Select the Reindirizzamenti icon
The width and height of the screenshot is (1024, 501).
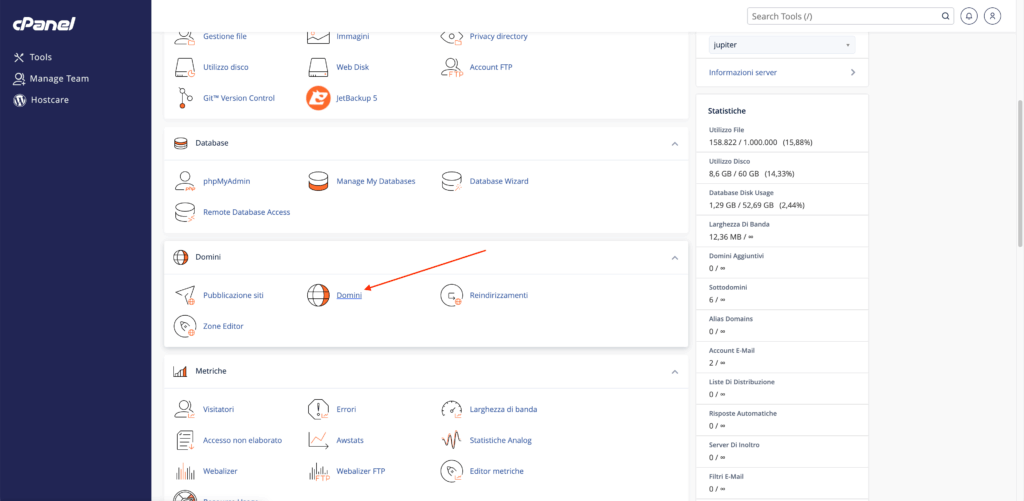pos(452,295)
